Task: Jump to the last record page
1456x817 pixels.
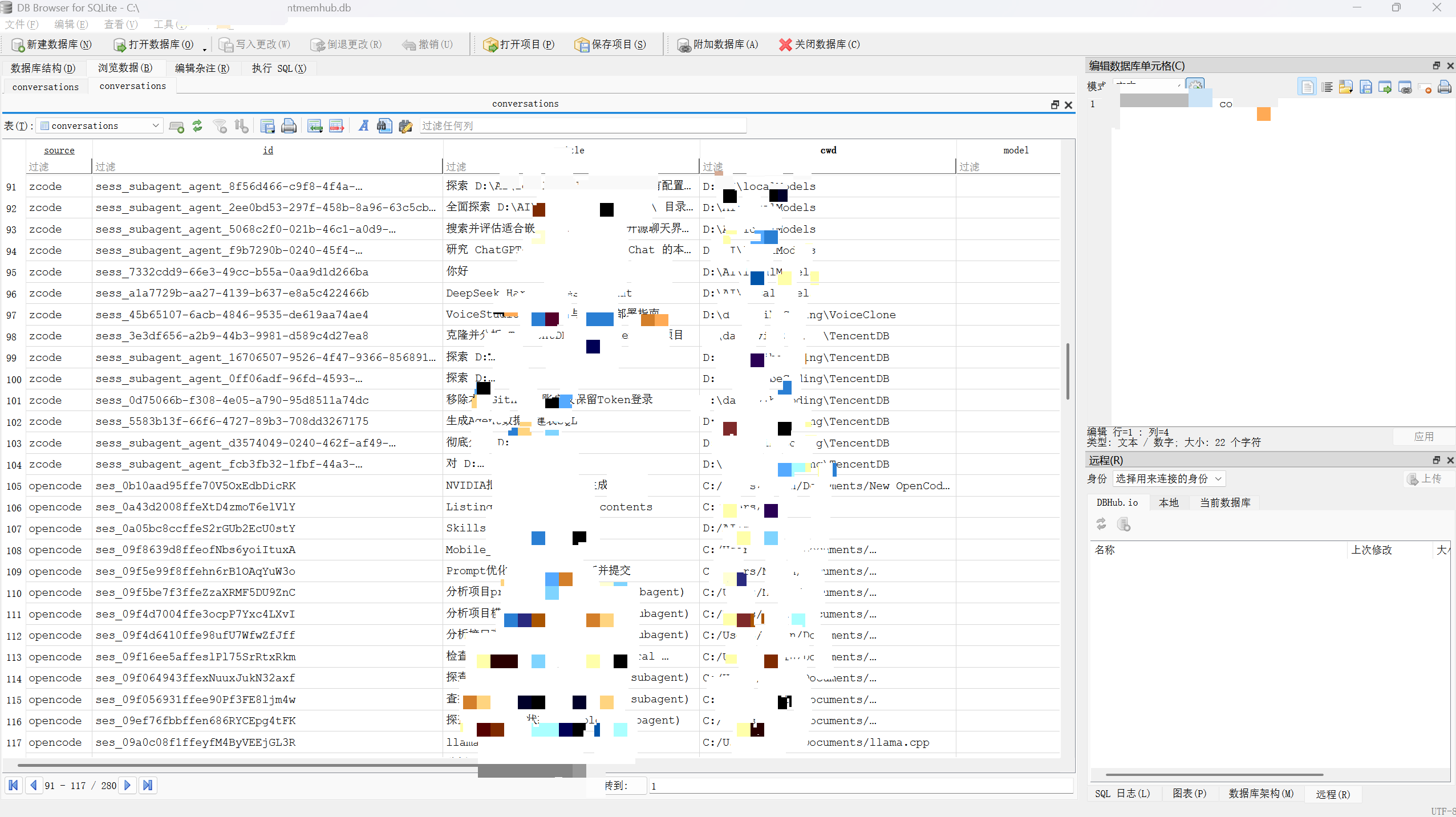Action: click(x=148, y=786)
